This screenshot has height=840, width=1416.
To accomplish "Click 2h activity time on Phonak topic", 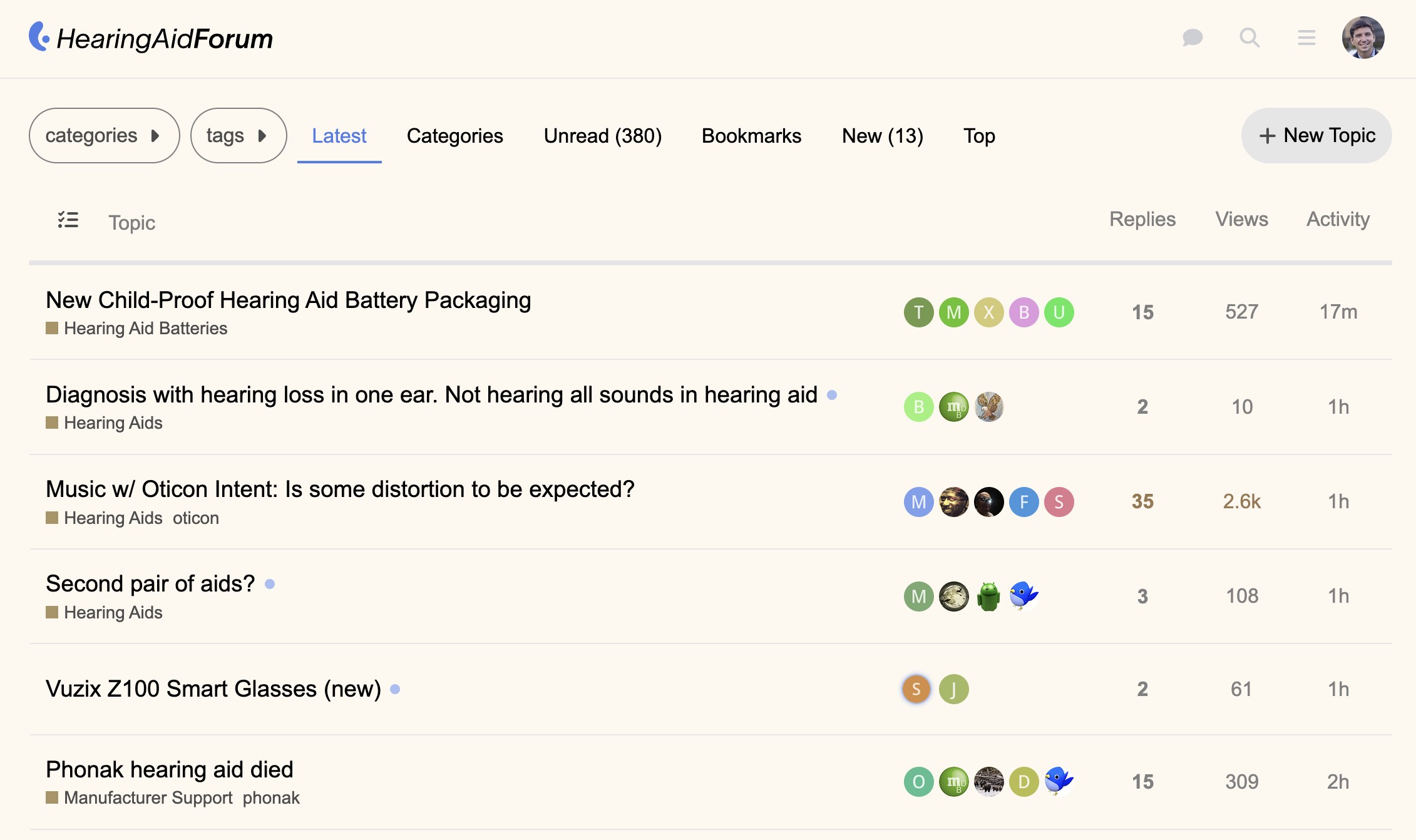I will tap(1338, 782).
